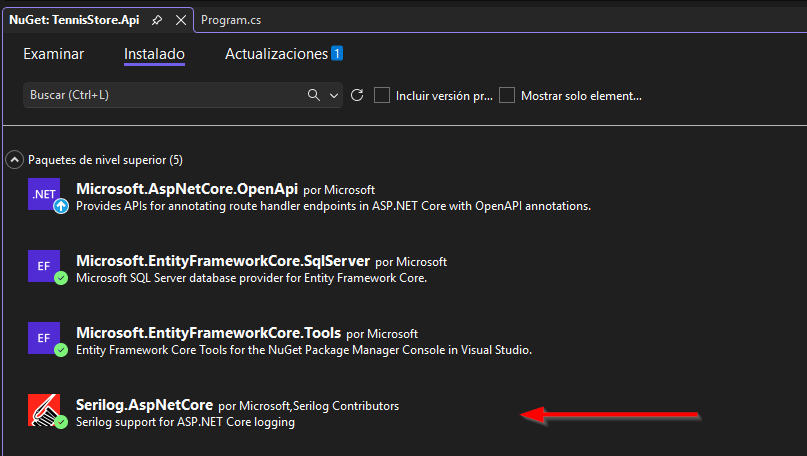The image size is (807, 456).
Task: Pin the NuGet: TennisStore.Api tab
Action: (157, 20)
